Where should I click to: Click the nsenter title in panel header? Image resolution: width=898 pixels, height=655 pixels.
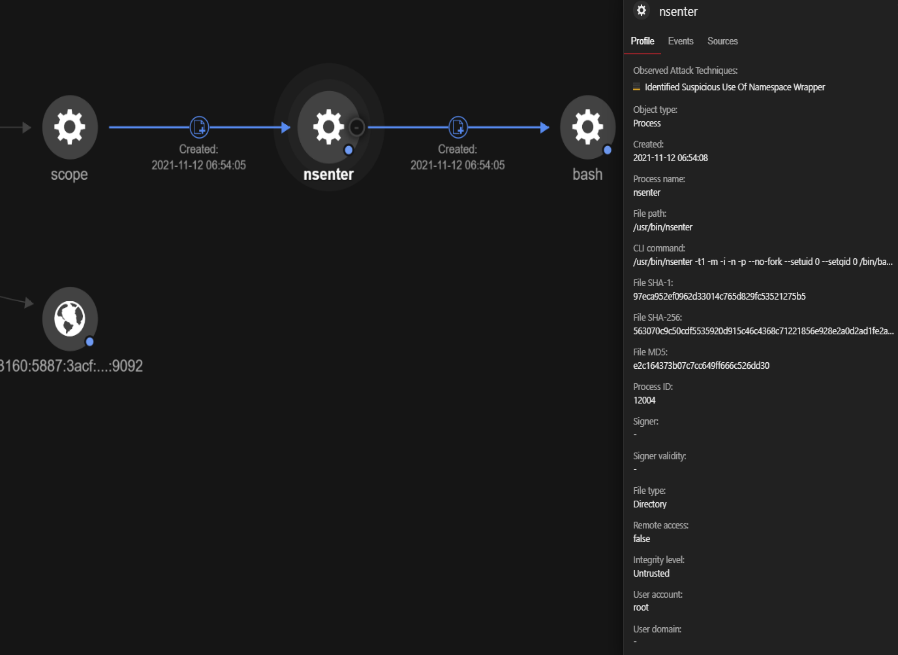click(x=678, y=11)
